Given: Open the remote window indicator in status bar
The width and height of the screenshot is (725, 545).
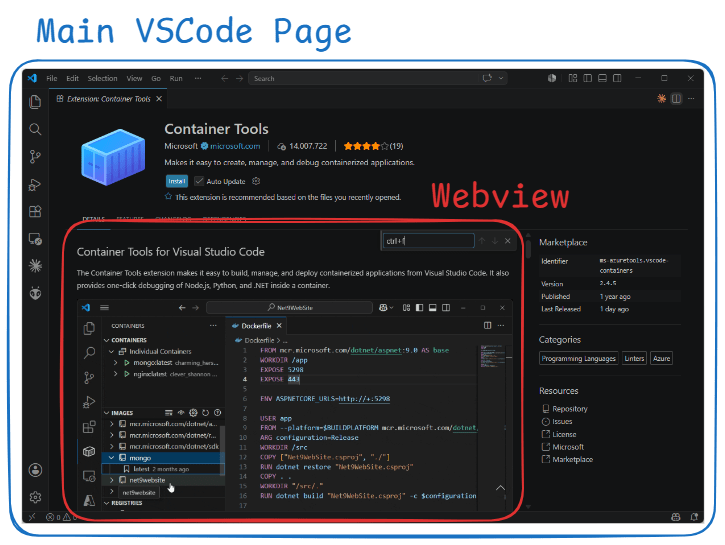Looking at the screenshot, I should click(x=32, y=517).
